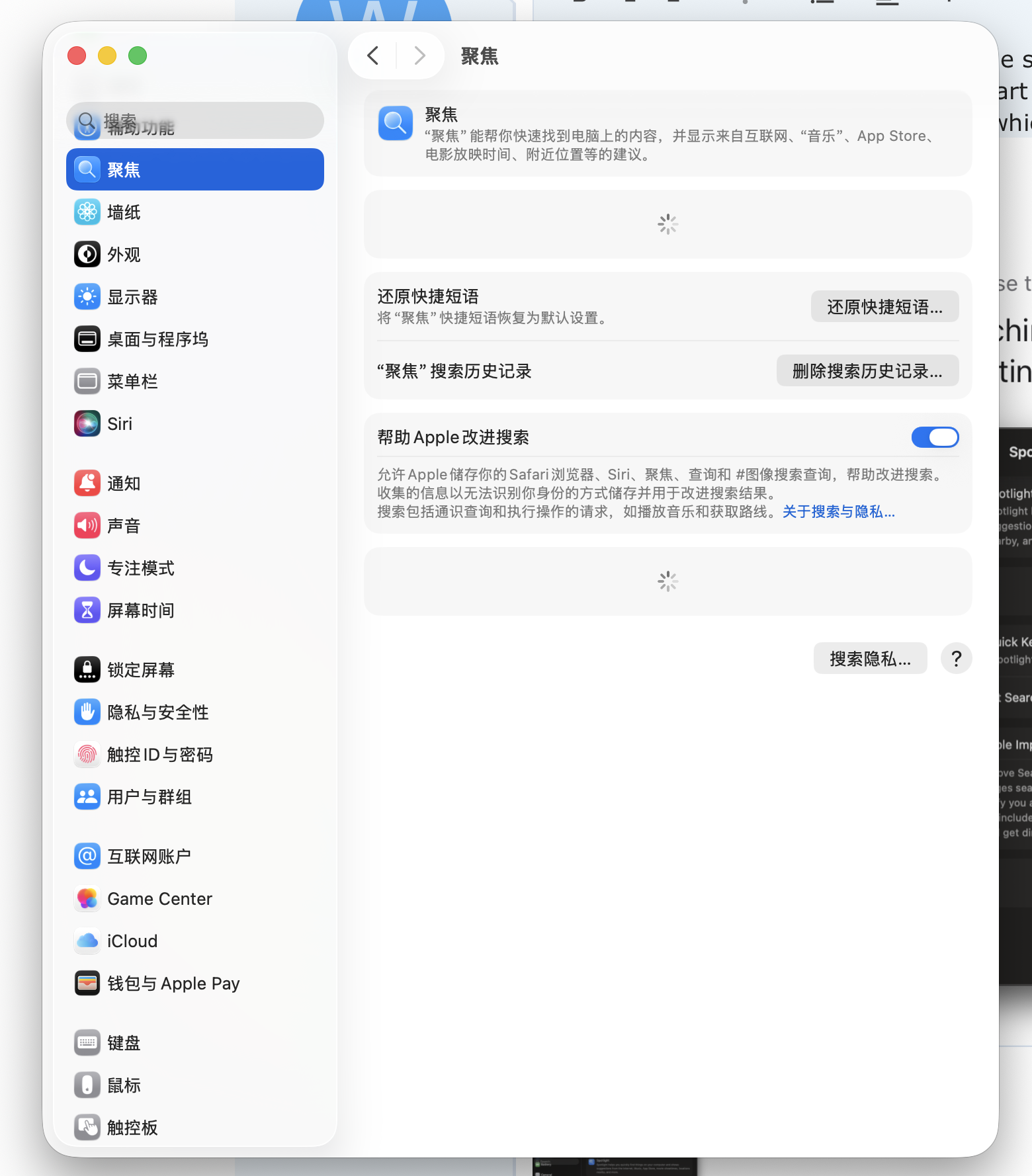The width and height of the screenshot is (1032, 1176).
Task: Open 用户与群组 users icon
Action: pos(87,797)
